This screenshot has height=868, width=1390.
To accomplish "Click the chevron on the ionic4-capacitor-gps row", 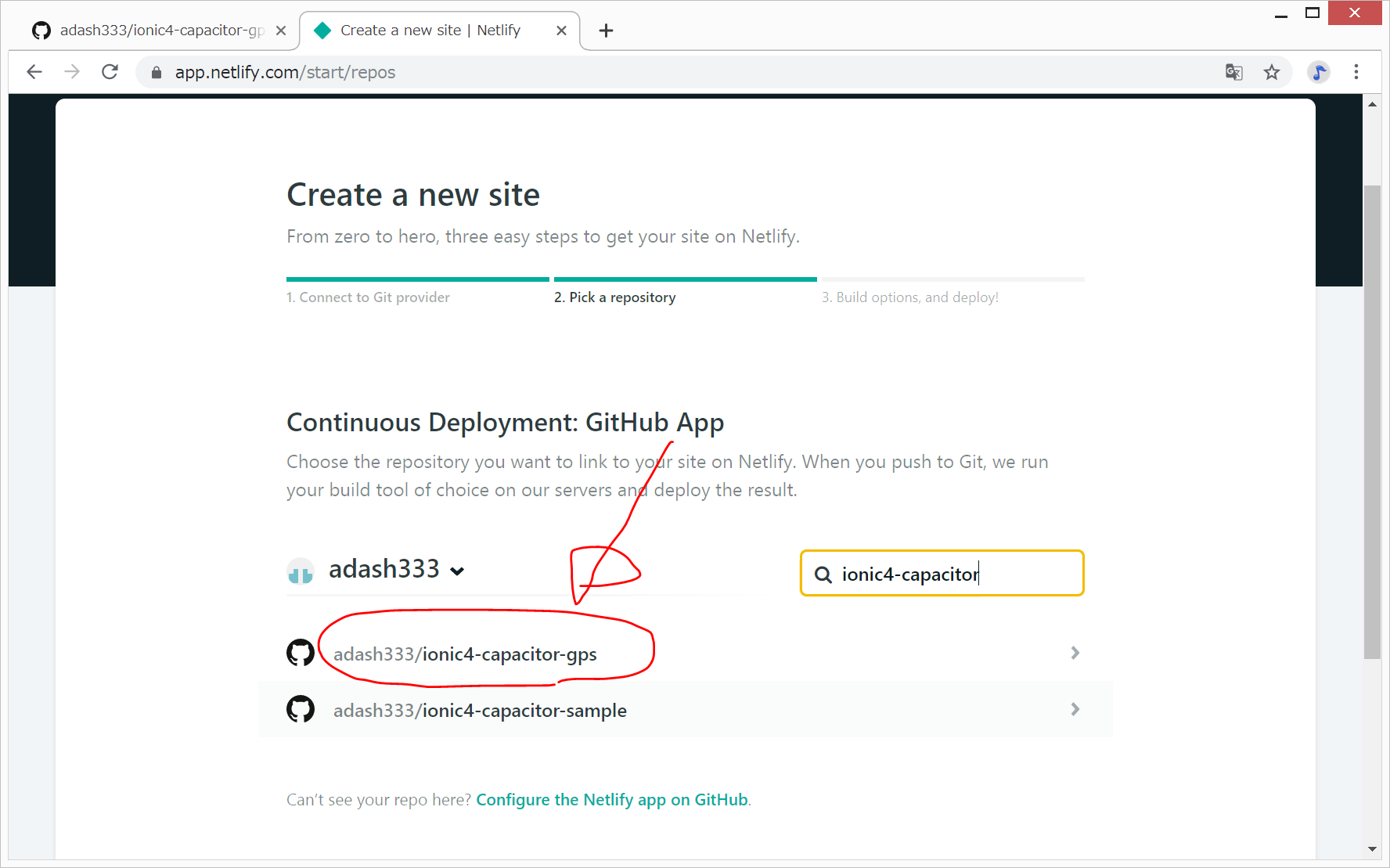I will (x=1075, y=653).
